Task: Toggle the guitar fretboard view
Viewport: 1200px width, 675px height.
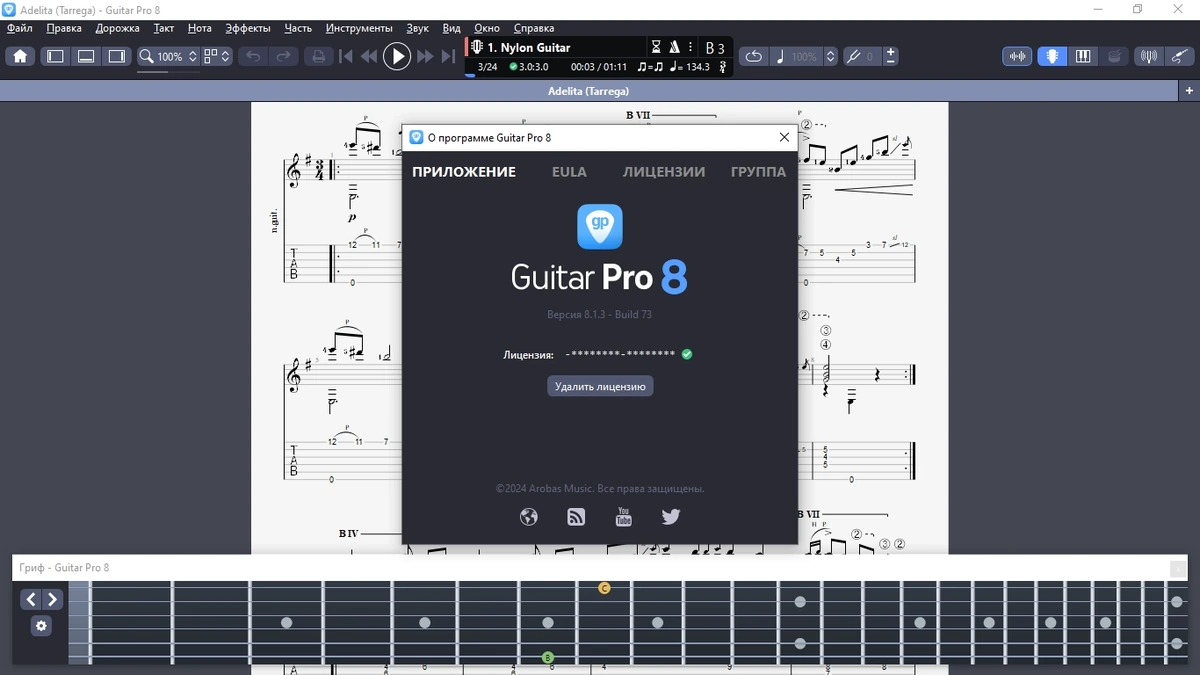Action: coord(1052,57)
